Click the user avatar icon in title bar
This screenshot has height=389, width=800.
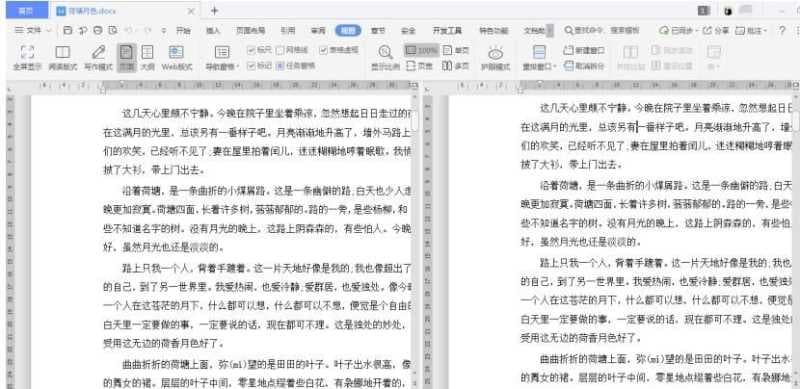pyautogui.click(x=727, y=10)
